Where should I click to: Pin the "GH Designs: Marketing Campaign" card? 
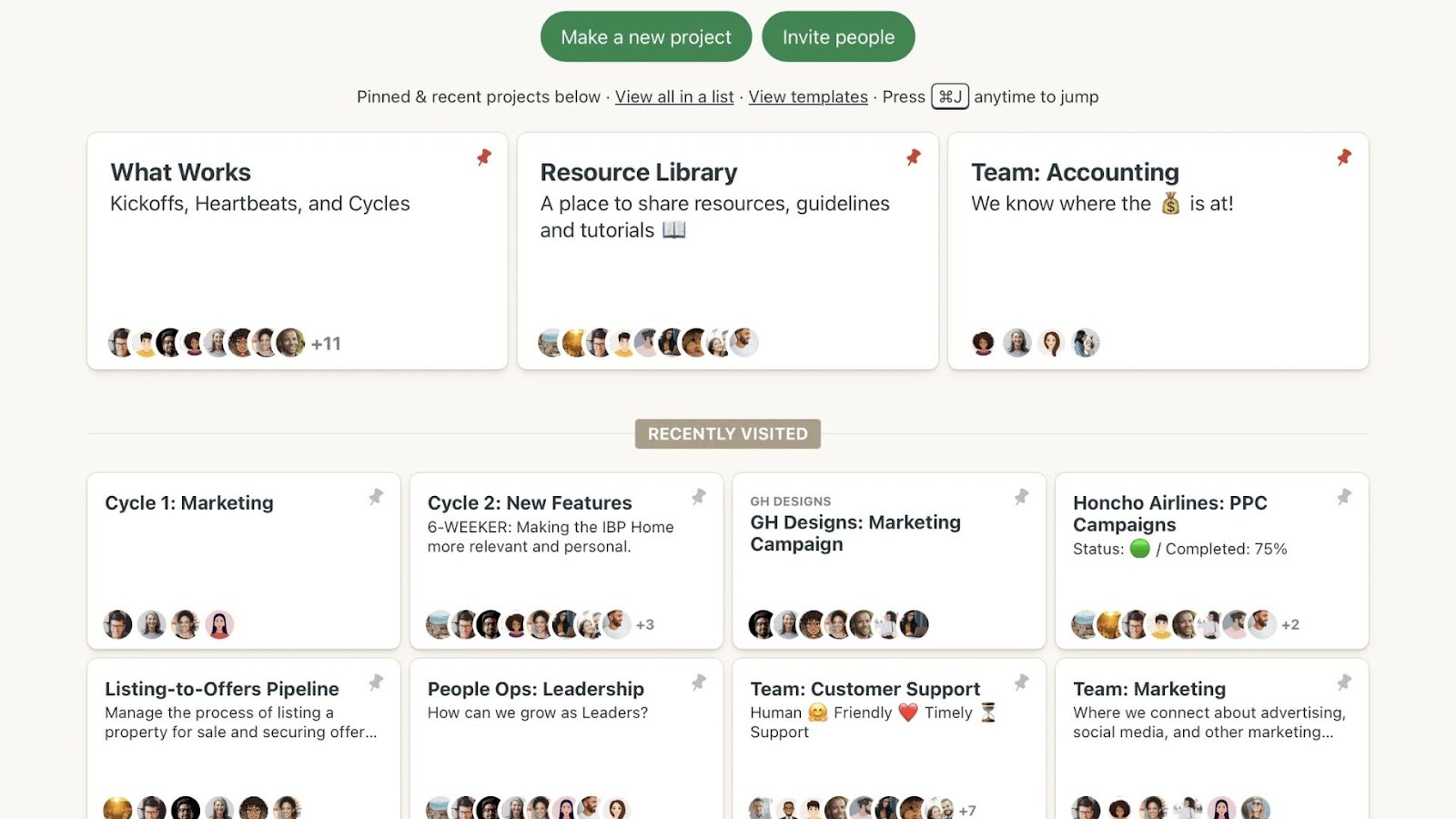[1020, 497]
